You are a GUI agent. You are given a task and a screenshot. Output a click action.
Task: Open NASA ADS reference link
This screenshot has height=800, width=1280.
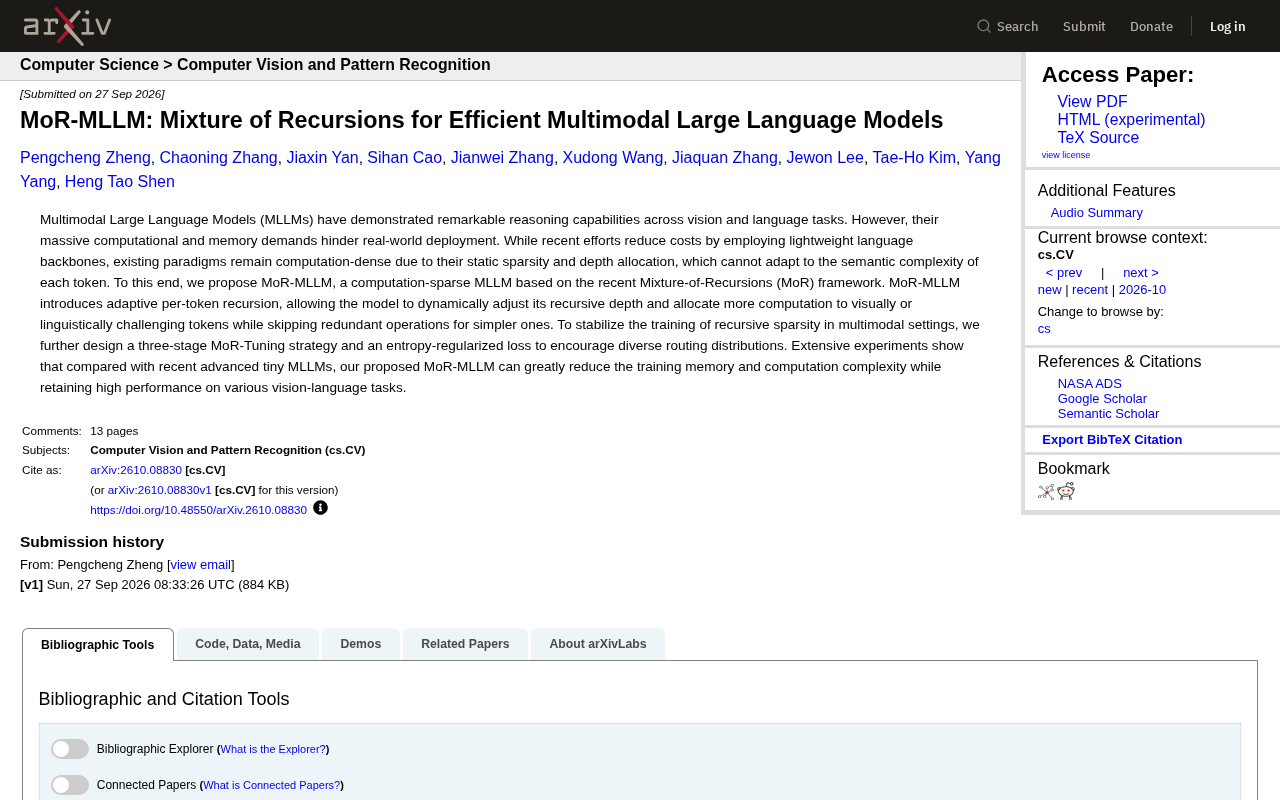tap(1090, 384)
